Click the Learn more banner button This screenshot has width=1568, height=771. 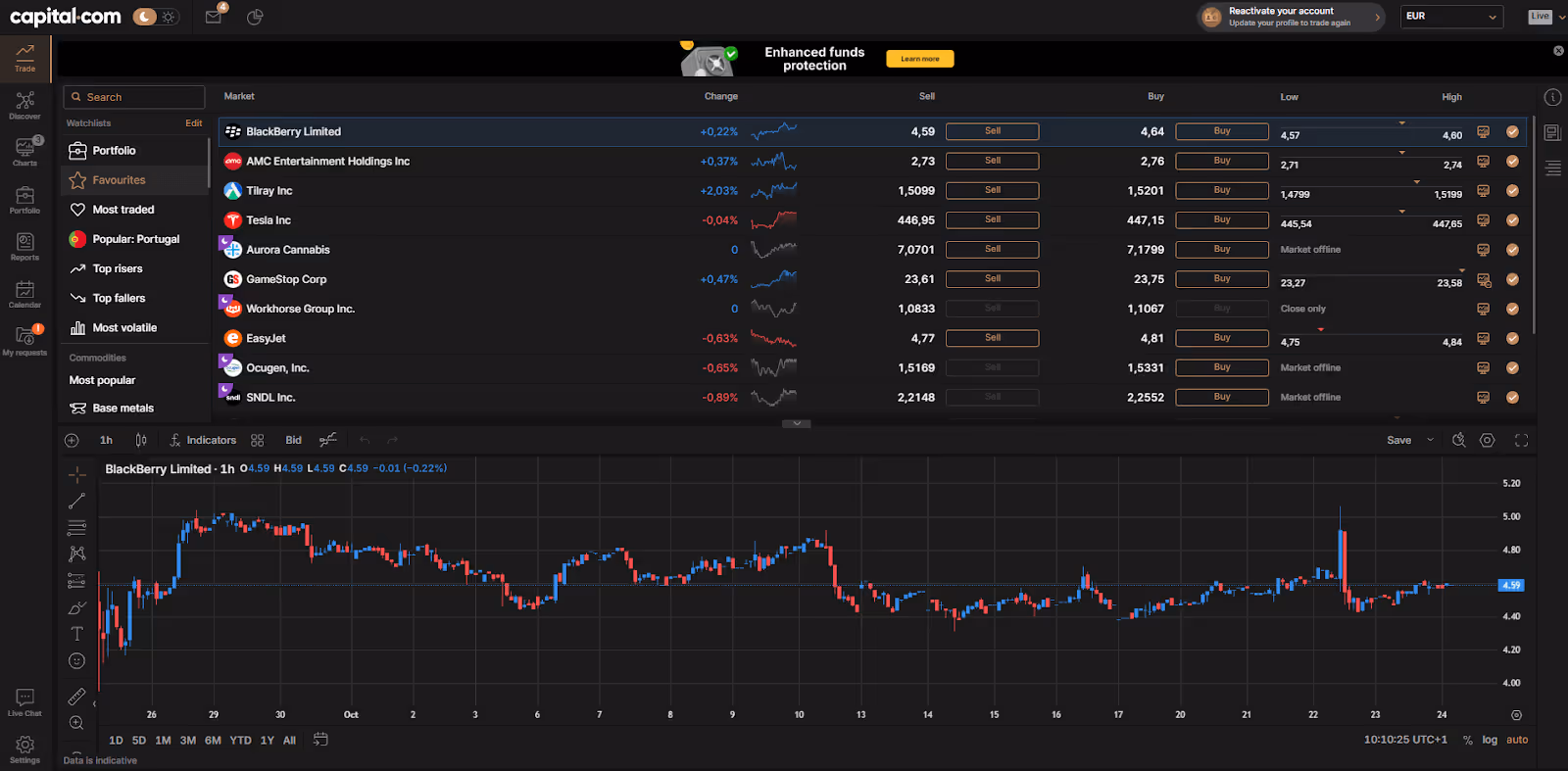click(x=919, y=59)
